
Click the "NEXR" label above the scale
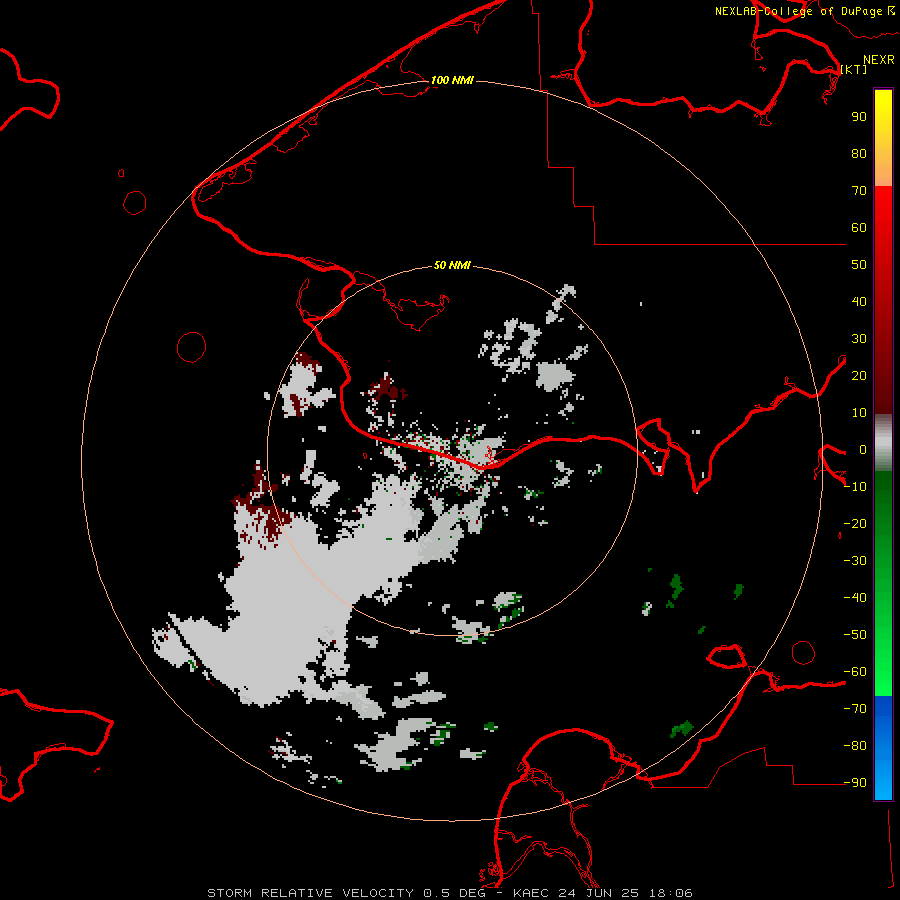click(x=879, y=60)
